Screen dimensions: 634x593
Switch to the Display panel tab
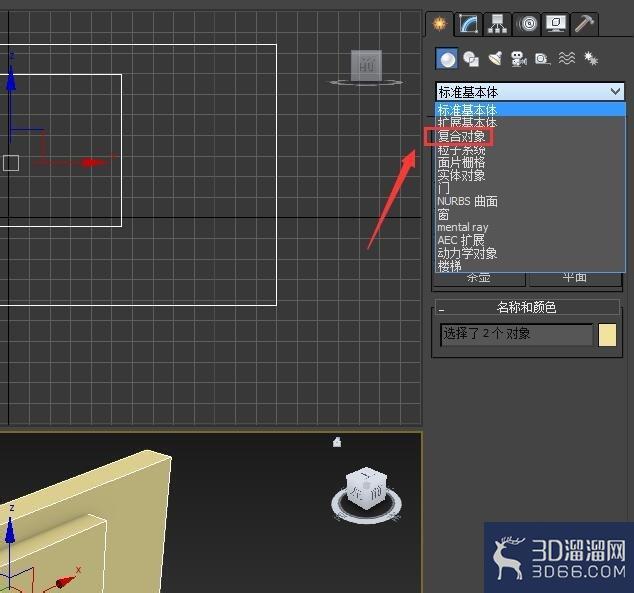pos(556,24)
